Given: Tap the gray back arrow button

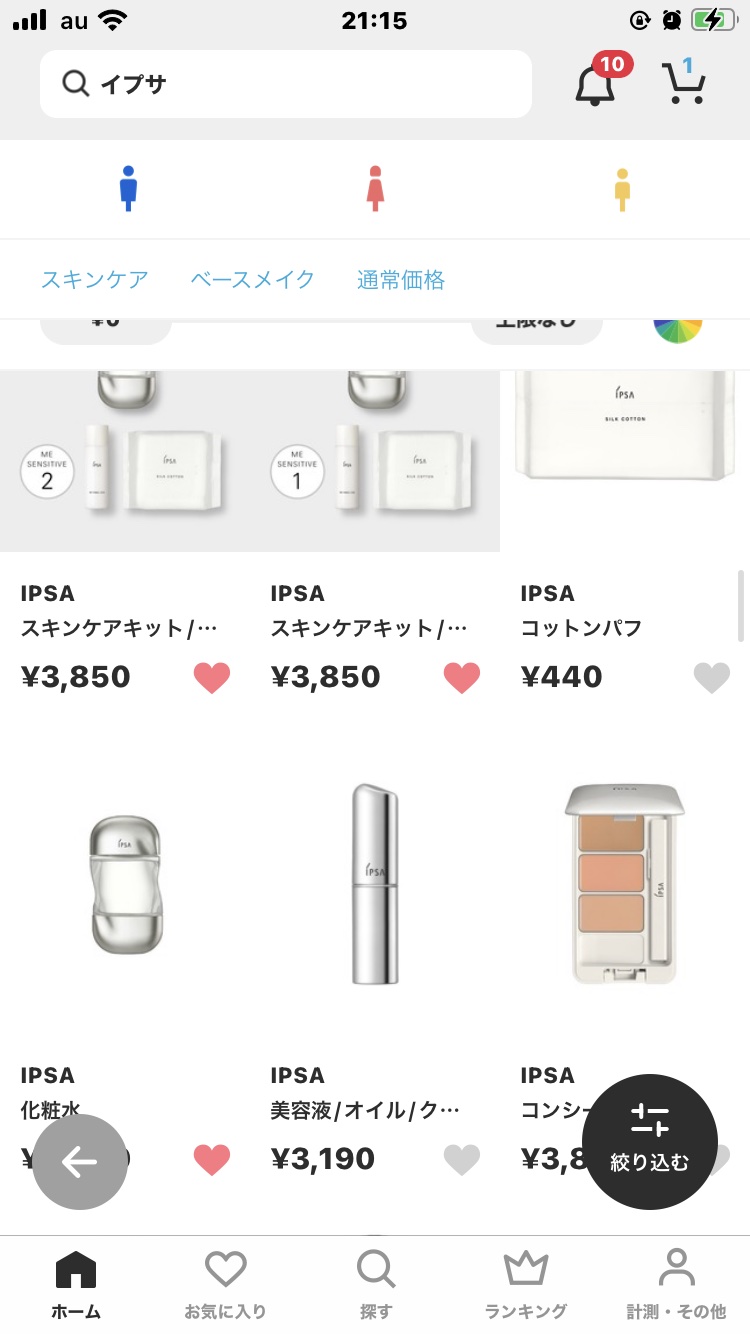Looking at the screenshot, I should (x=80, y=1162).
